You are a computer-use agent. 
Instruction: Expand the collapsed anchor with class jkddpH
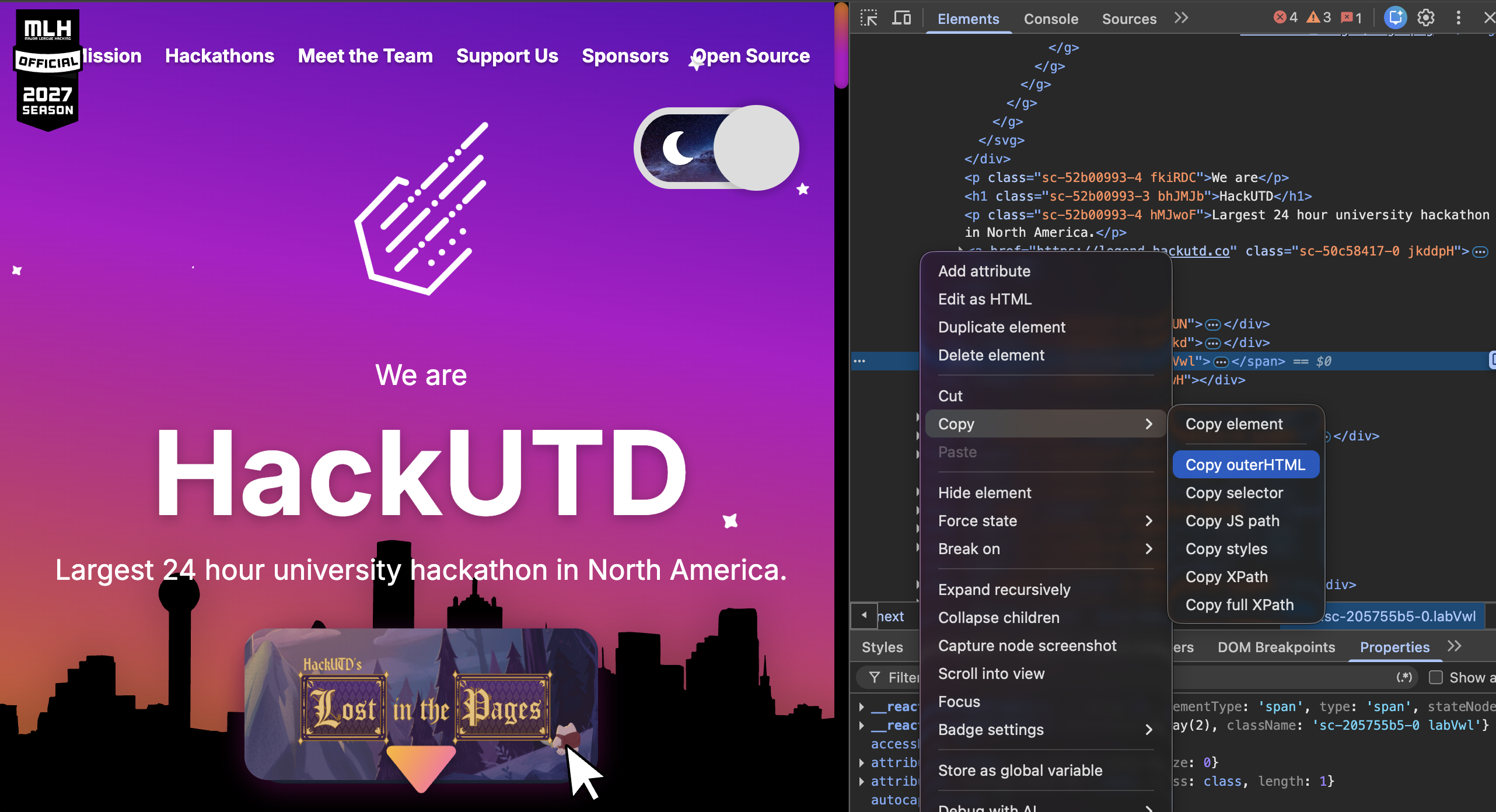point(1480,251)
